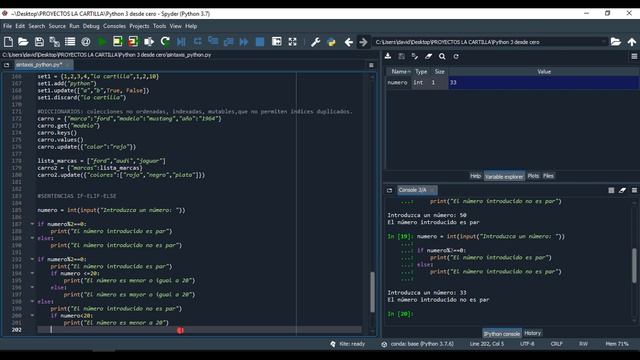
Task: Go forward with the right arrow icon
Action: click(x=363, y=42)
